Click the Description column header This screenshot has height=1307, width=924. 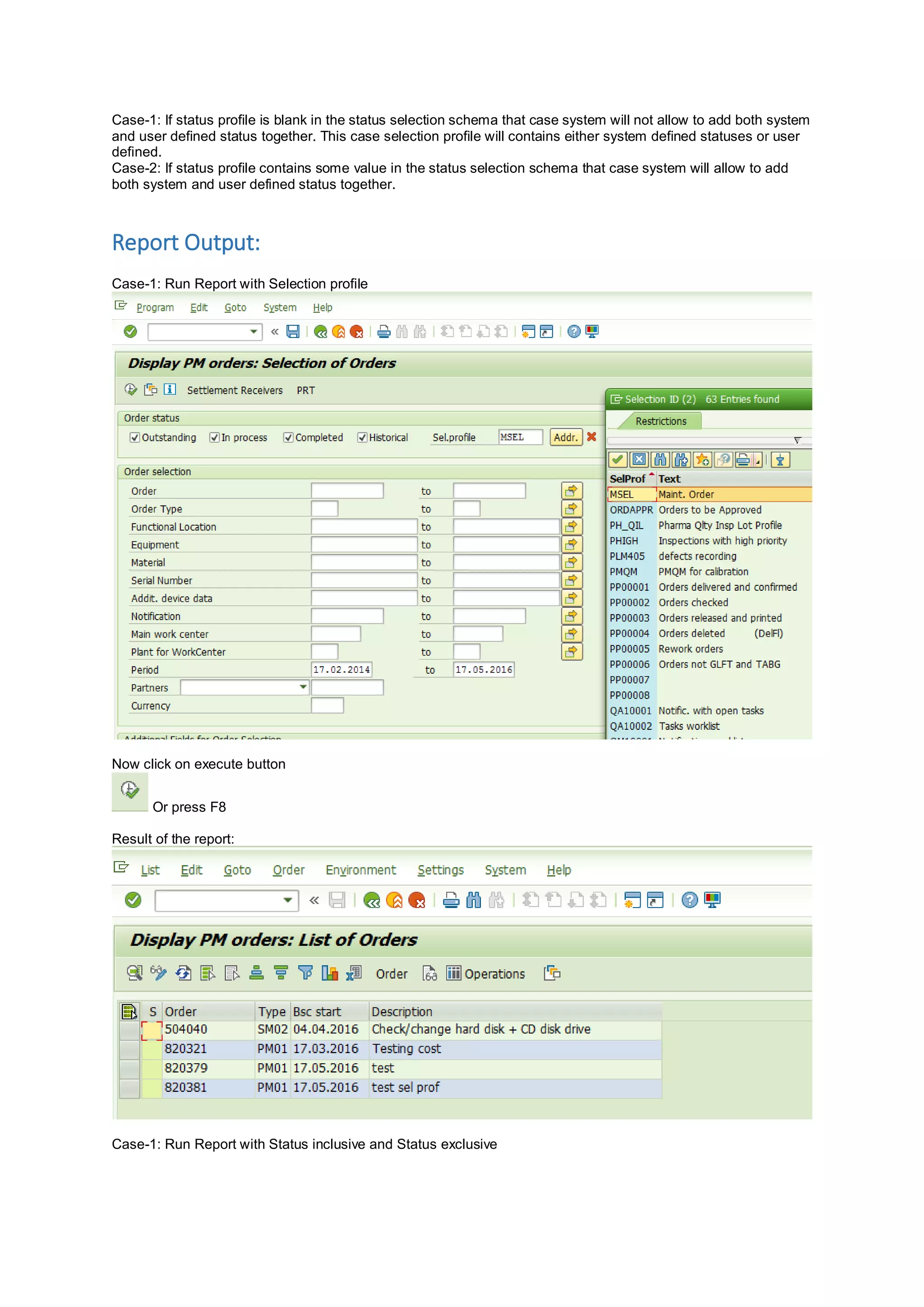click(x=515, y=1011)
